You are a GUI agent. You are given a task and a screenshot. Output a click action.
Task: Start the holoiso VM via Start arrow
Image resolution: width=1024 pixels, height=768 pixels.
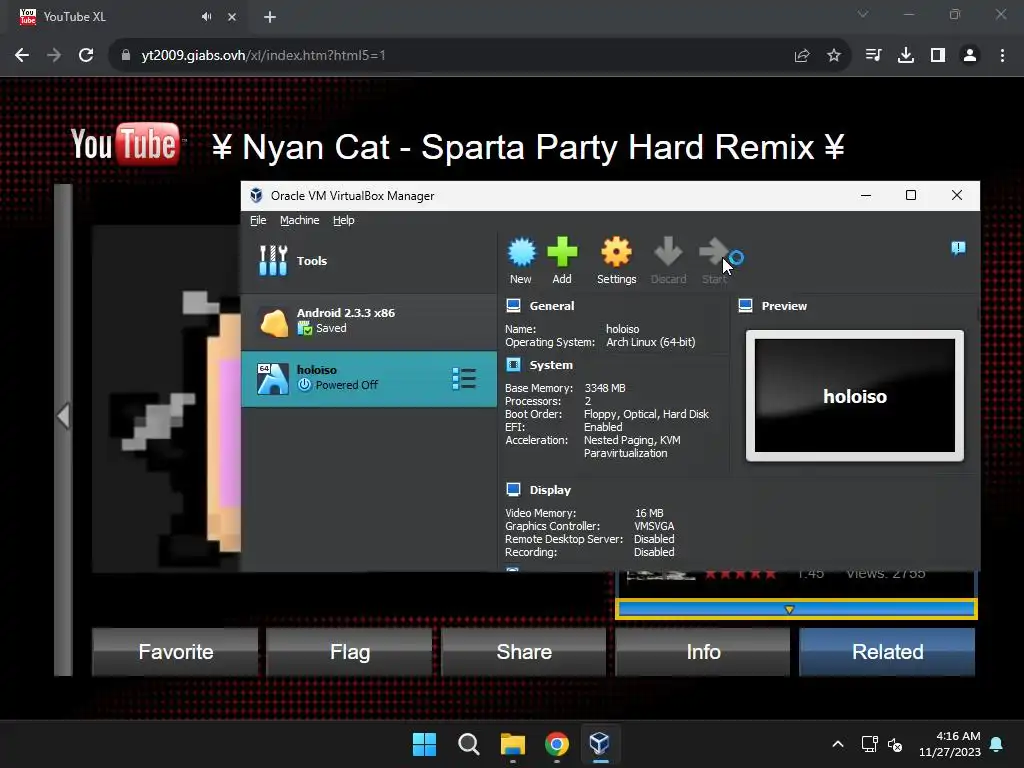click(714, 261)
